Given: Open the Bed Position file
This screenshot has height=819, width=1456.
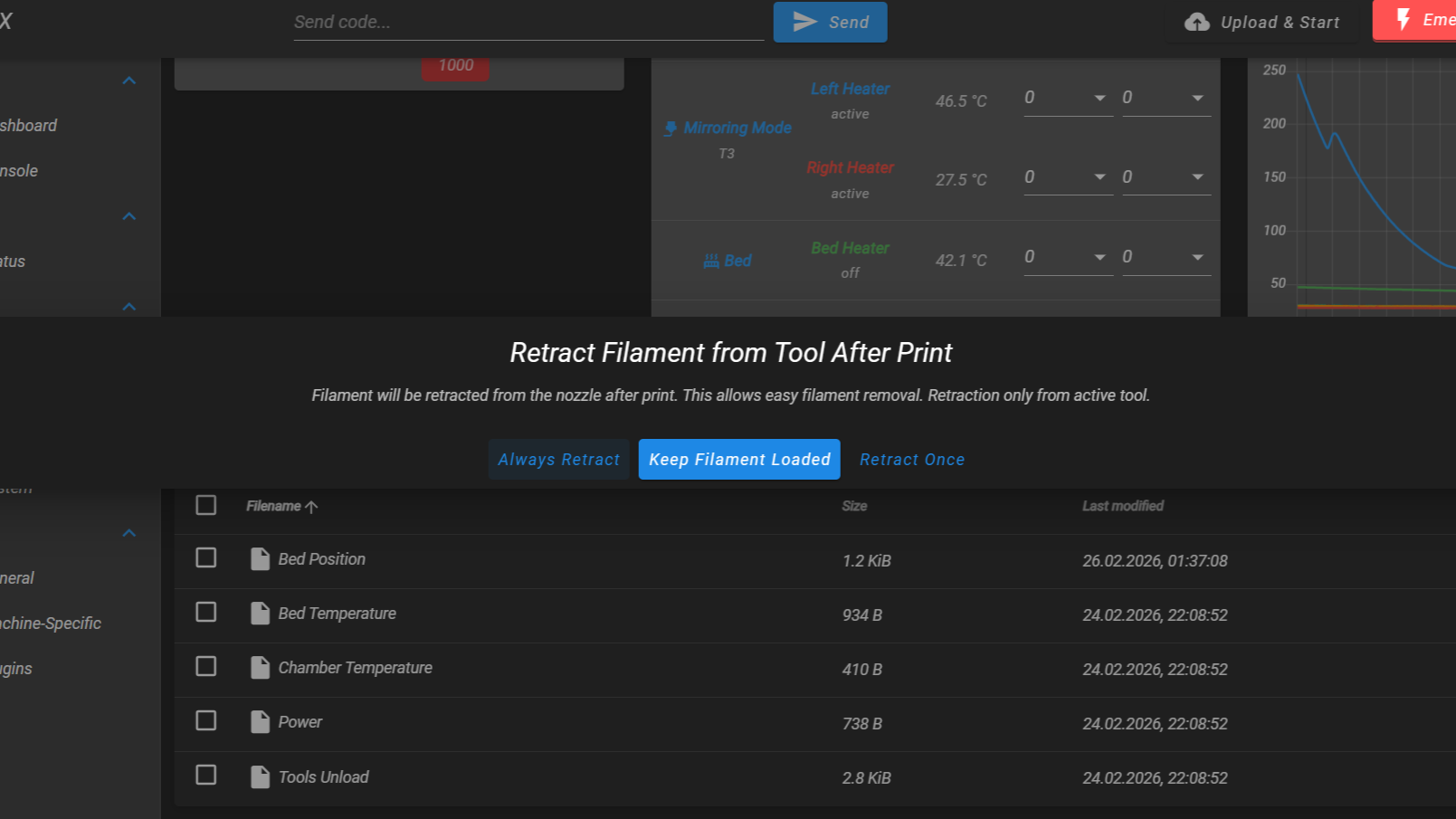Looking at the screenshot, I should click(321, 559).
